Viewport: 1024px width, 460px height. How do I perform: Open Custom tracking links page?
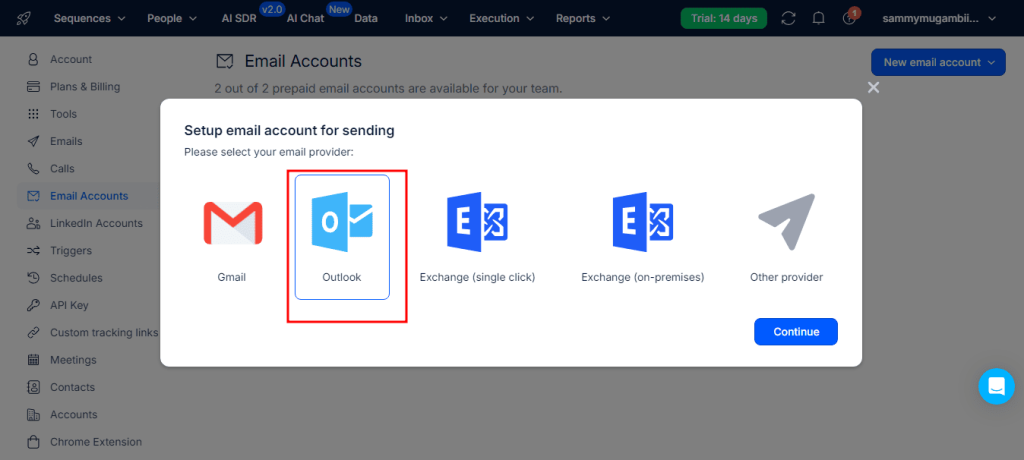pos(104,333)
